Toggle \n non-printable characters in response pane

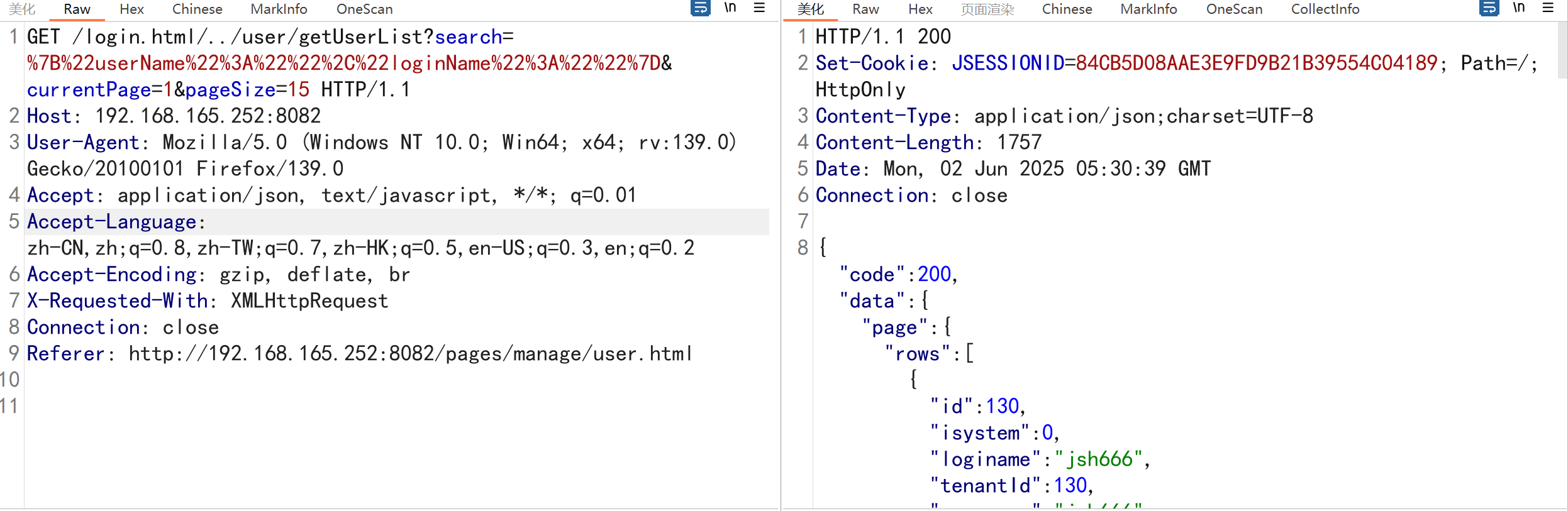(1519, 8)
